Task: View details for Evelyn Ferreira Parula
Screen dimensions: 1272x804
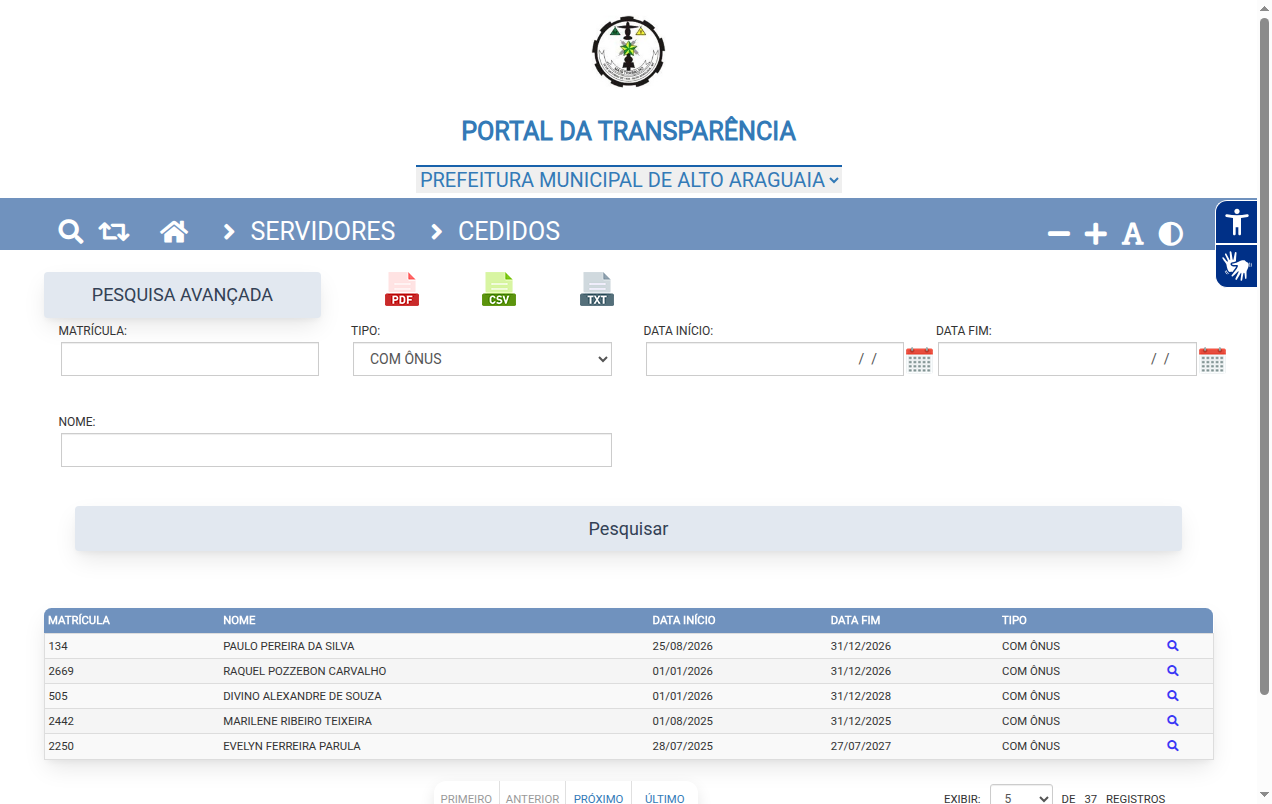Action: pos(1173,746)
